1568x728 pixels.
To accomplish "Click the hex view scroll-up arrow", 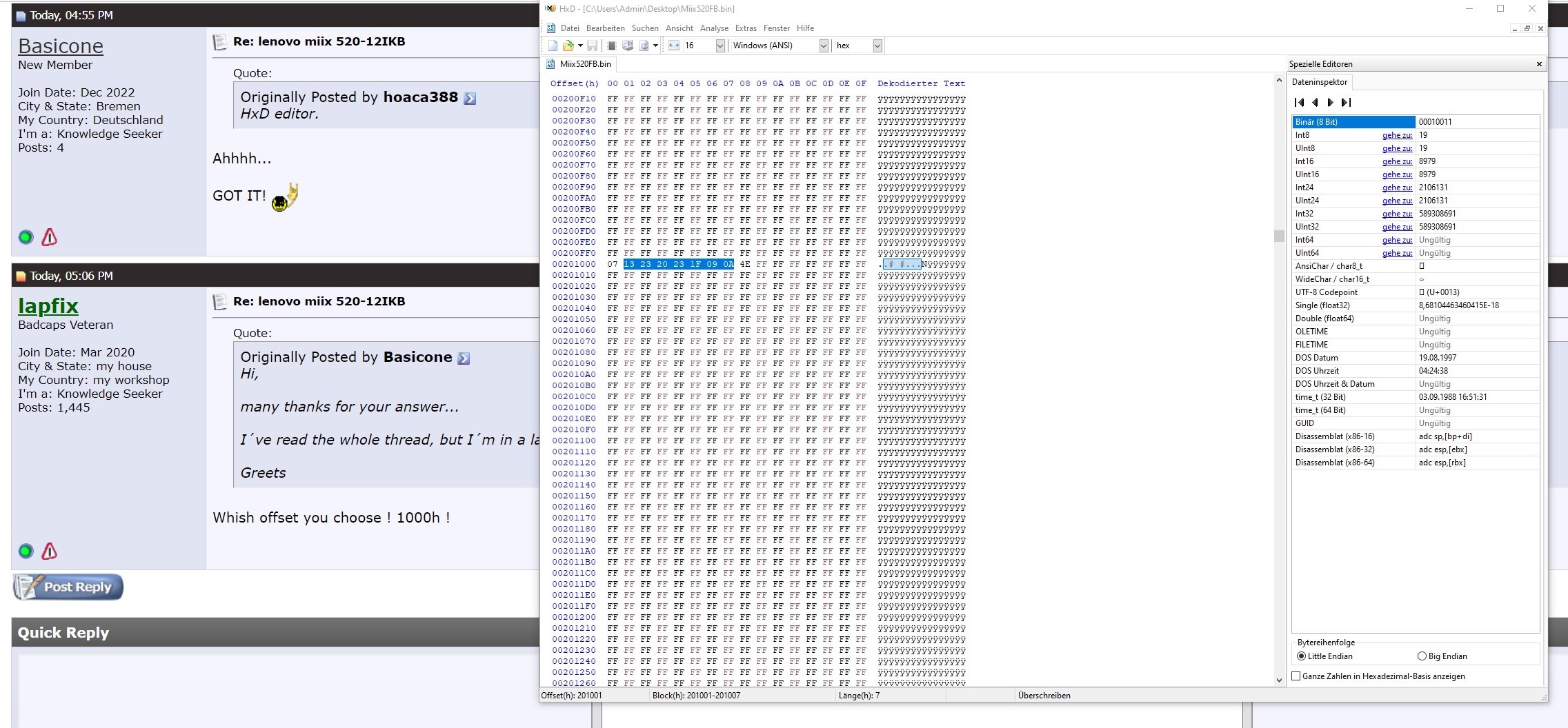I will pos(1279,81).
